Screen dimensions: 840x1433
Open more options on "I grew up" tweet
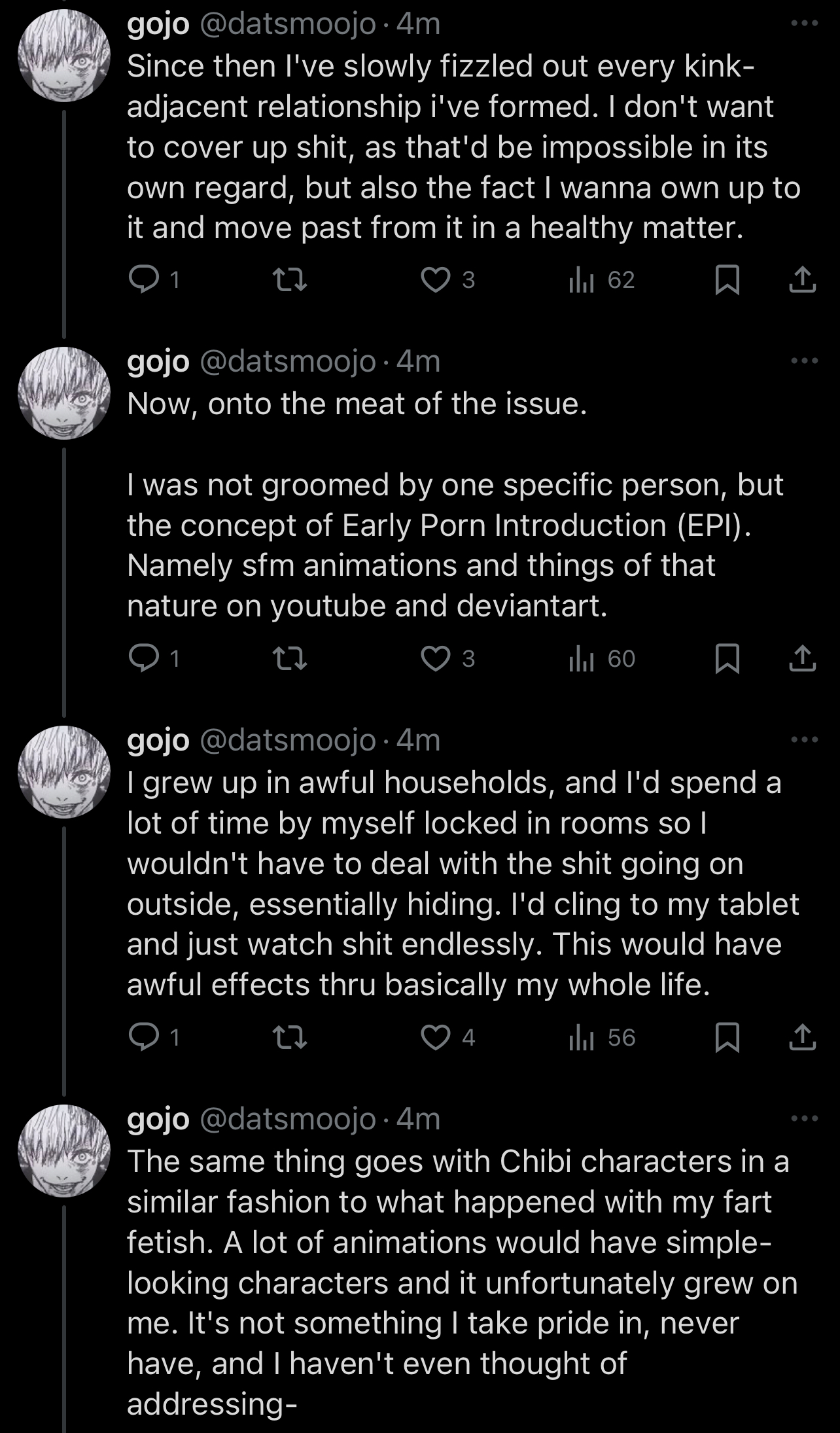(x=804, y=739)
